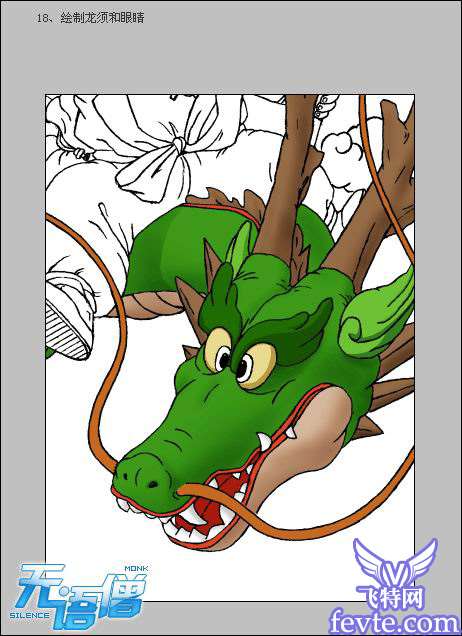This screenshot has width=462, height=636.
Task: Click the 飞特网 text under wings
Action: point(390,599)
